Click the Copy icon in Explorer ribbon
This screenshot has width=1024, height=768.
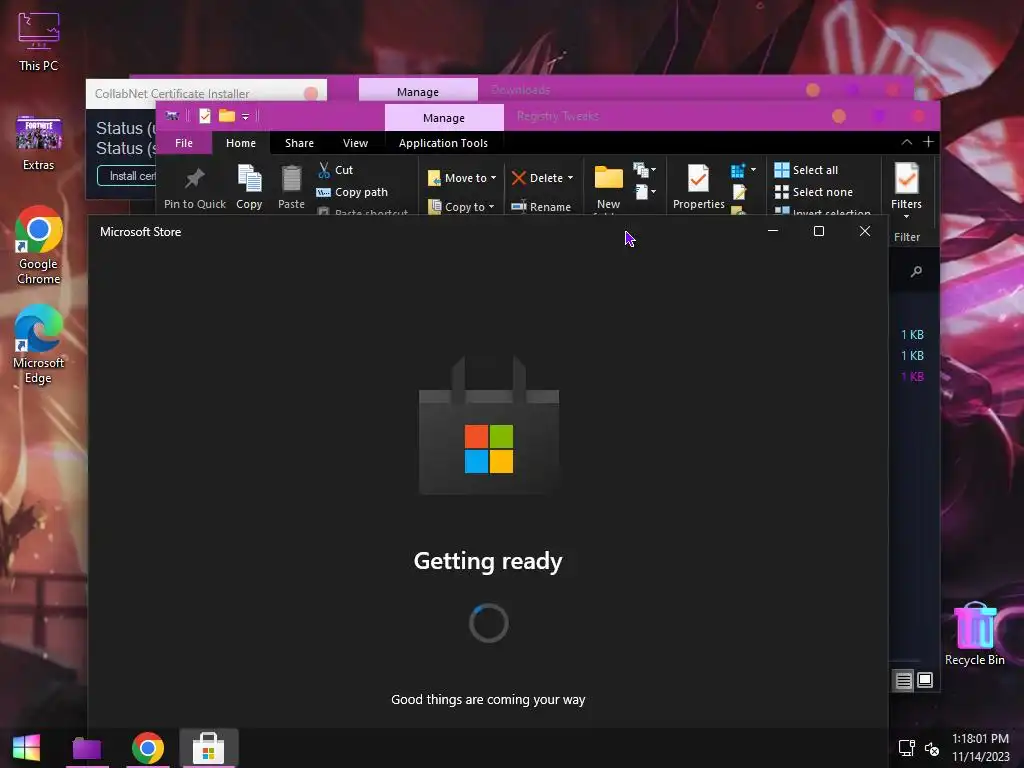click(x=249, y=189)
